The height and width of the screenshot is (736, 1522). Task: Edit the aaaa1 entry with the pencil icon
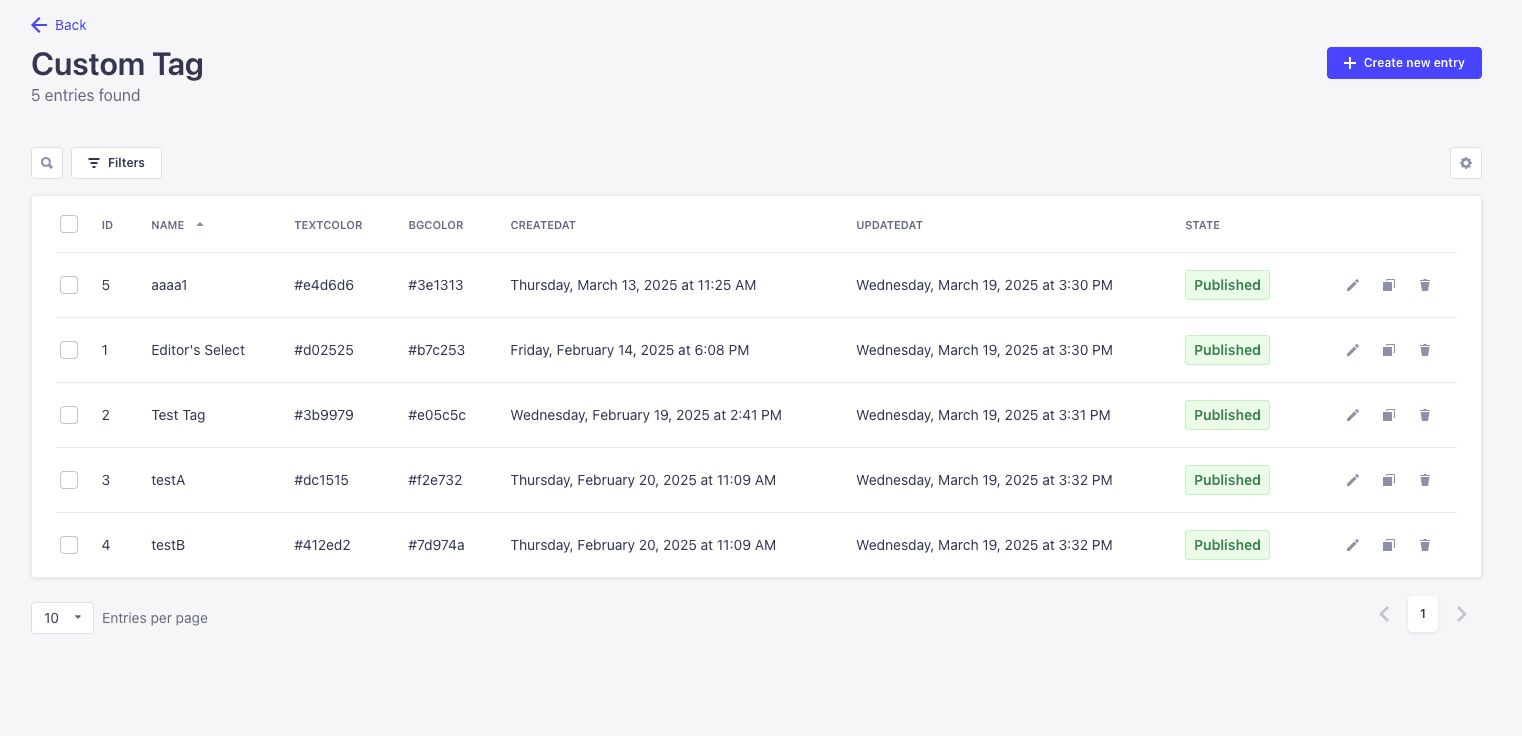[1353, 285]
